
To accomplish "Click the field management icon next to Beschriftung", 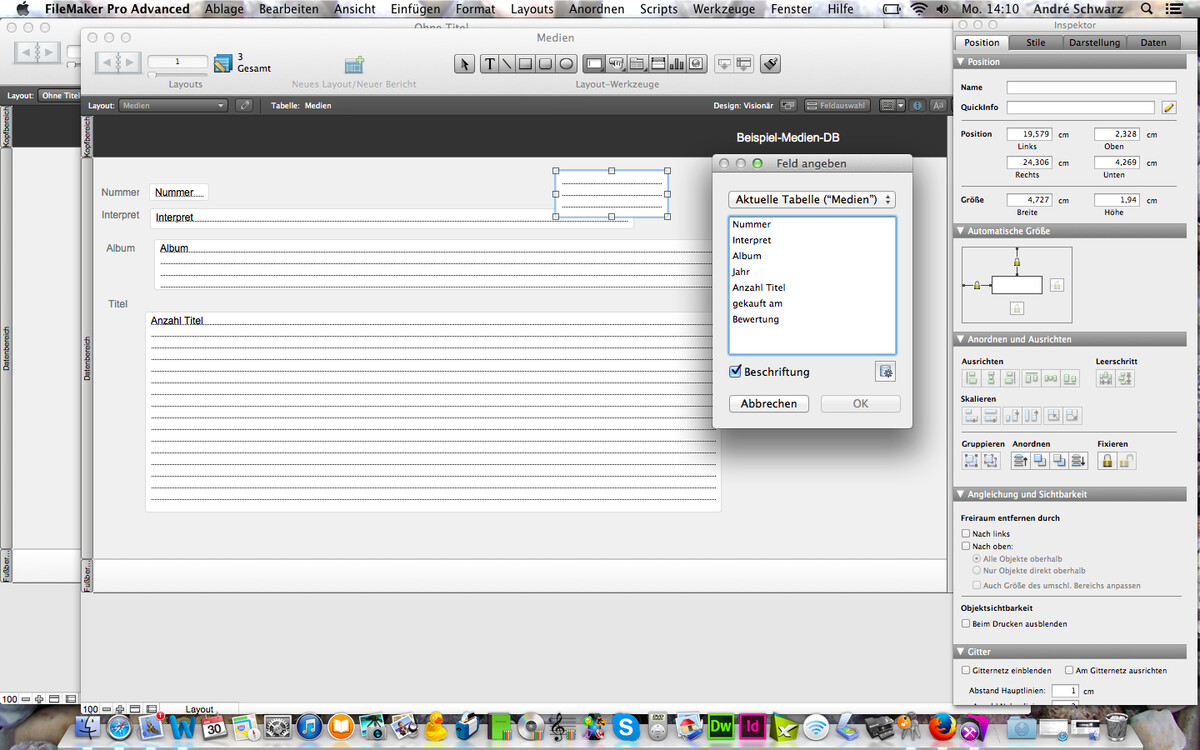I will click(x=885, y=372).
